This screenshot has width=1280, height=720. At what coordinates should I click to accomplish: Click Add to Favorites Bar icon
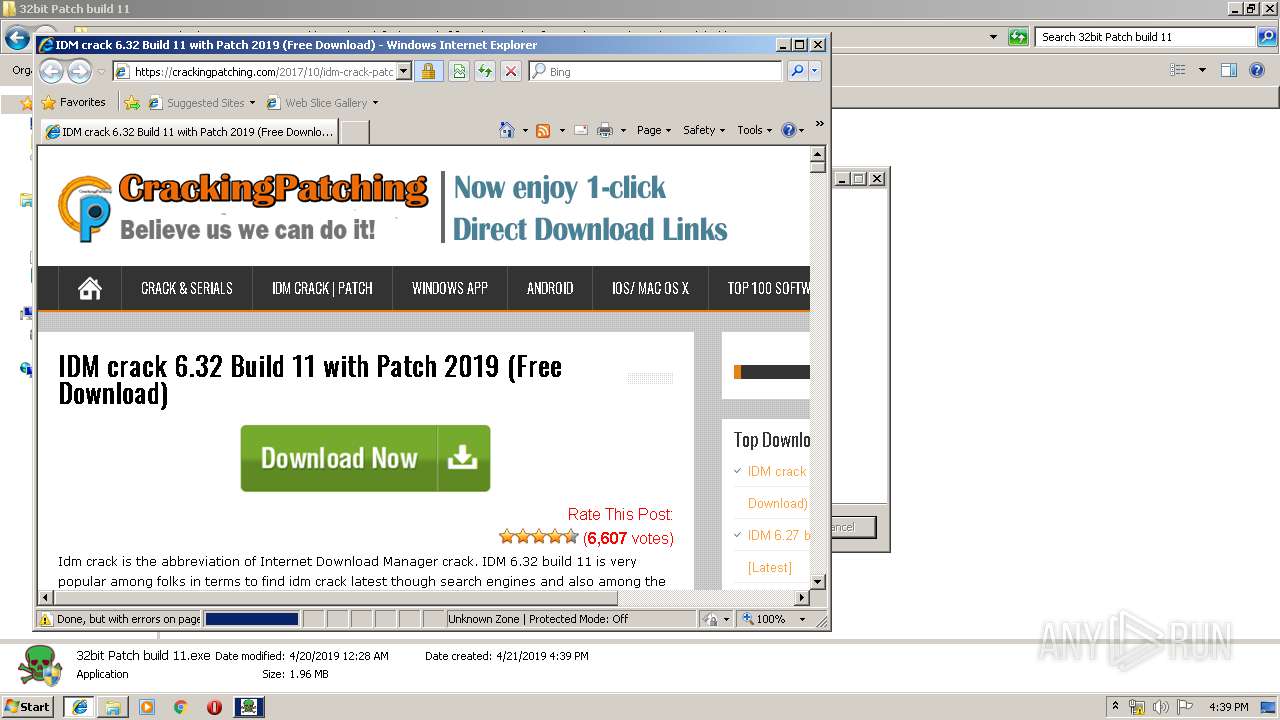click(131, 102)
